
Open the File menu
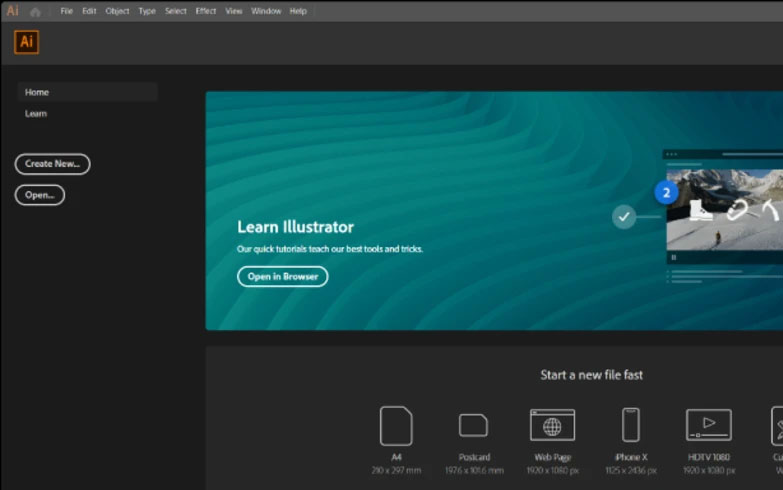pos(66,11)
